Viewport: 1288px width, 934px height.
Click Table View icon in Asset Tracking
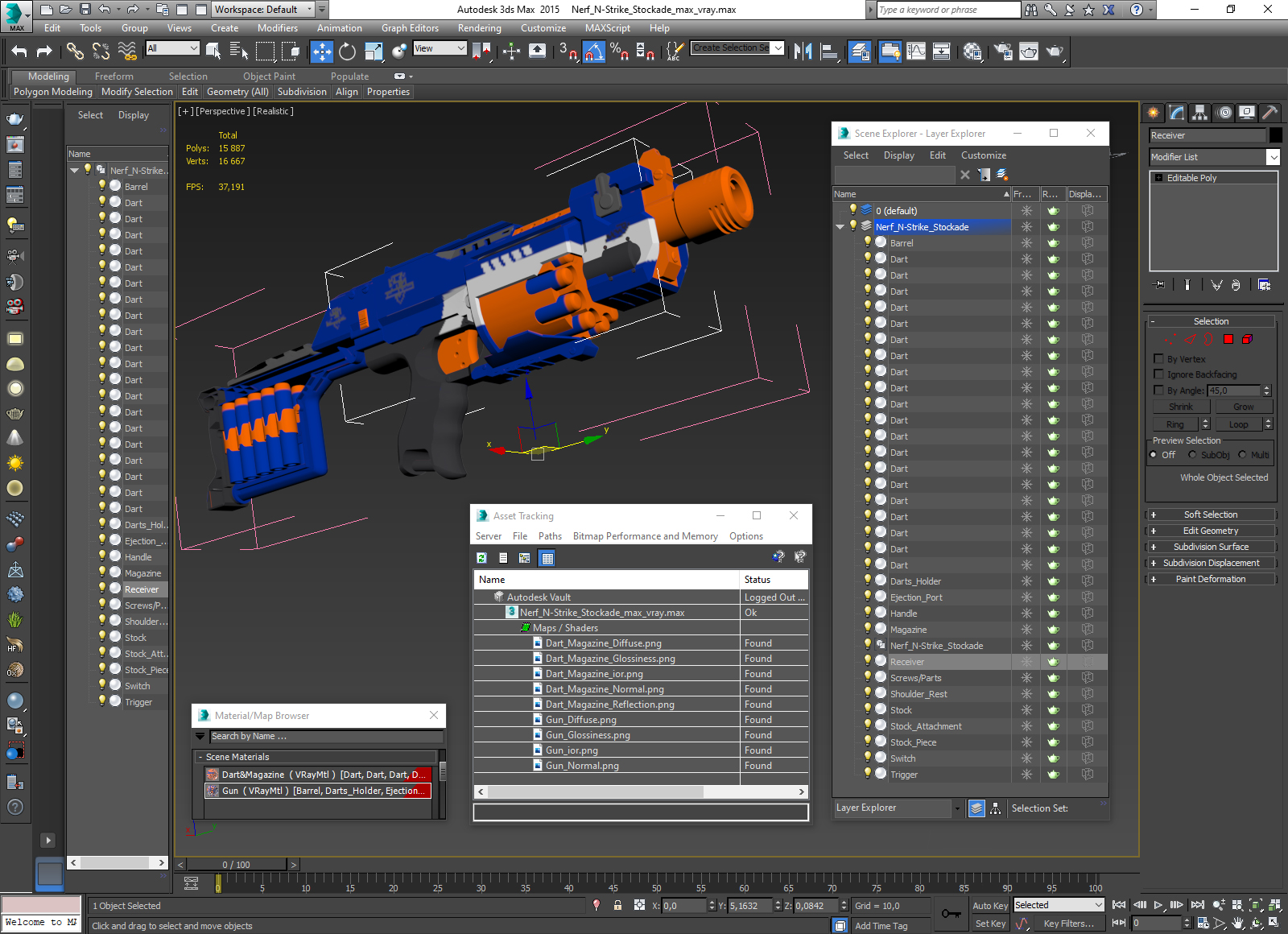[x=547, y=558]
